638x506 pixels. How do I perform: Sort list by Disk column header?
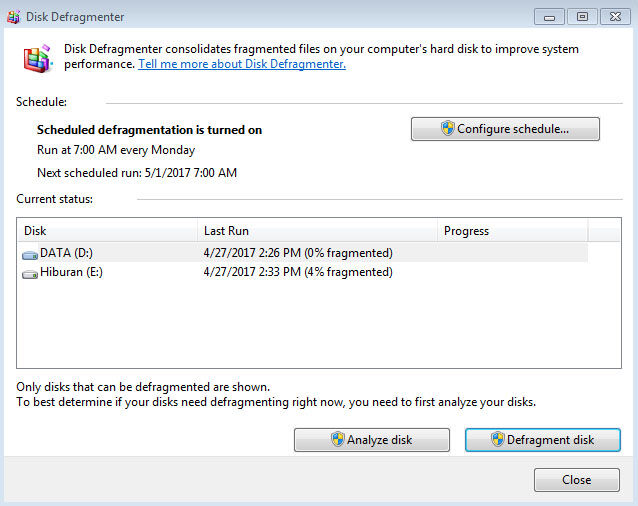[105, 231]
